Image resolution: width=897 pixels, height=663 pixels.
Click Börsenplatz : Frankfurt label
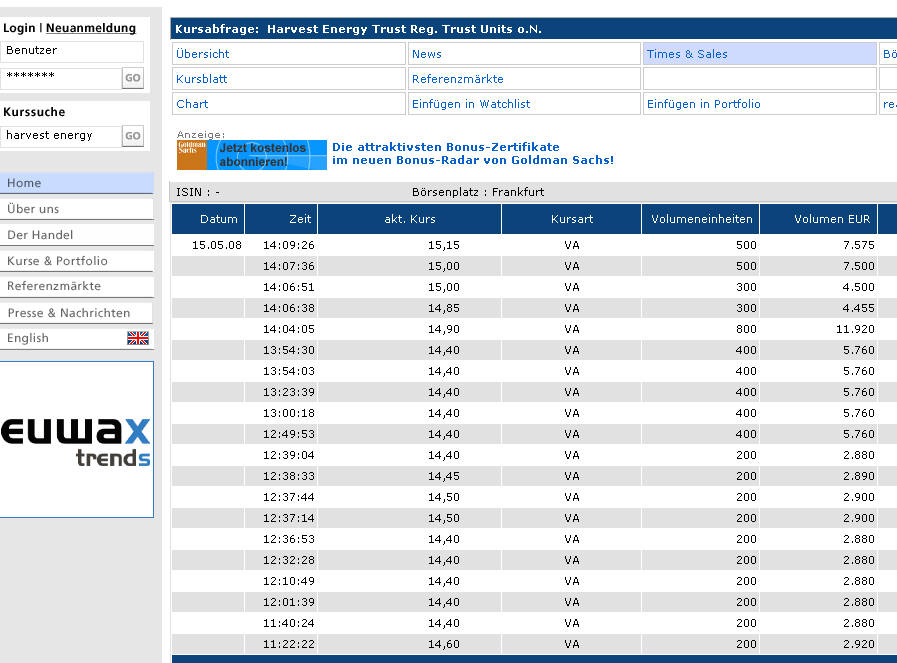tap(478, 192)
